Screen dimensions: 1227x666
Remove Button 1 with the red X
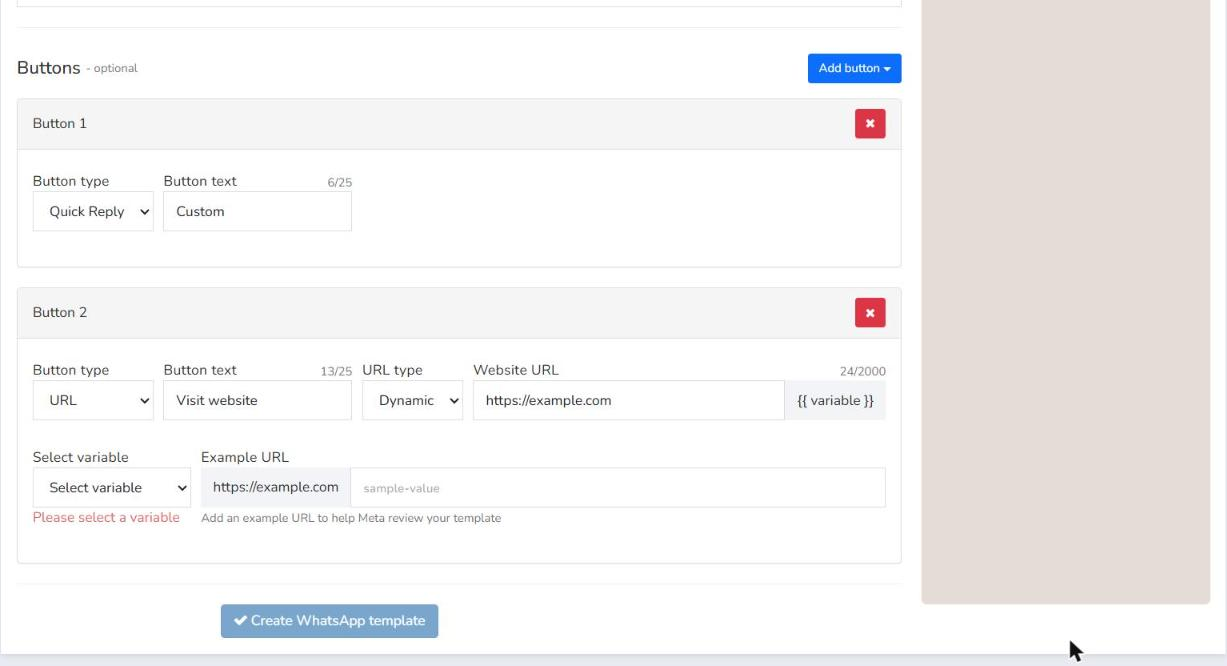[870, 124]
